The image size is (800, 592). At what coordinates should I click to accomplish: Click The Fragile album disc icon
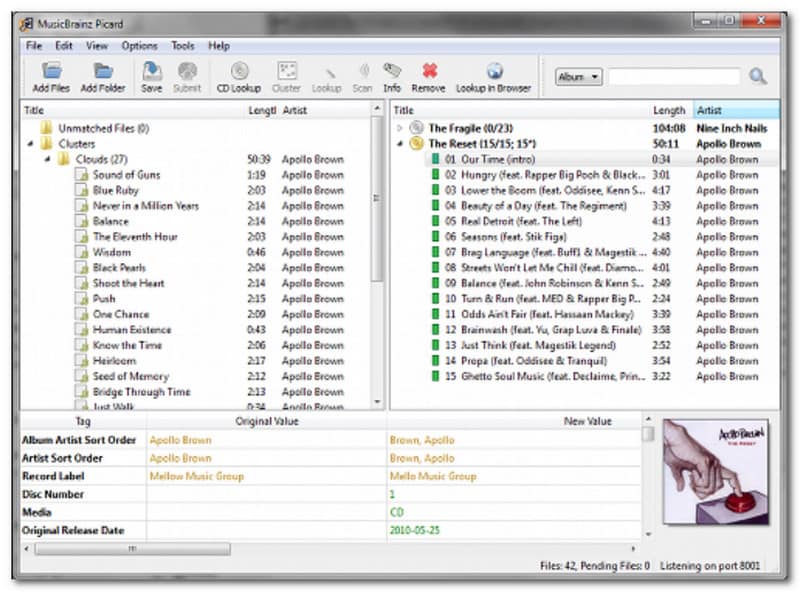(417, 128)
